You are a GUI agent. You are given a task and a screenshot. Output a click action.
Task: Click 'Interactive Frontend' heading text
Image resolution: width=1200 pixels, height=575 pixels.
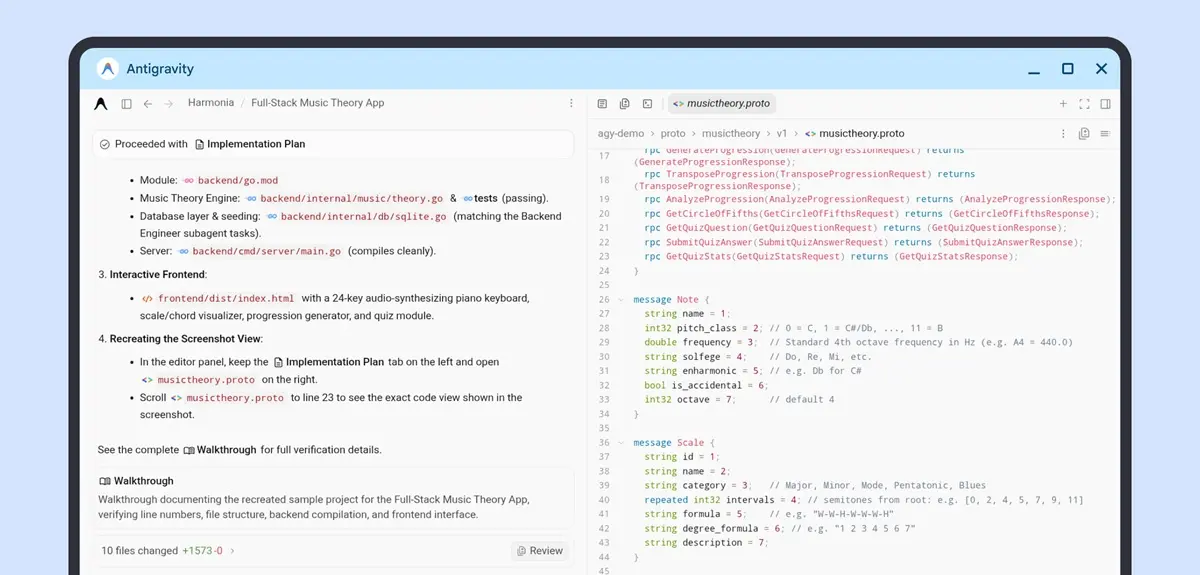(x=158, y=274)
